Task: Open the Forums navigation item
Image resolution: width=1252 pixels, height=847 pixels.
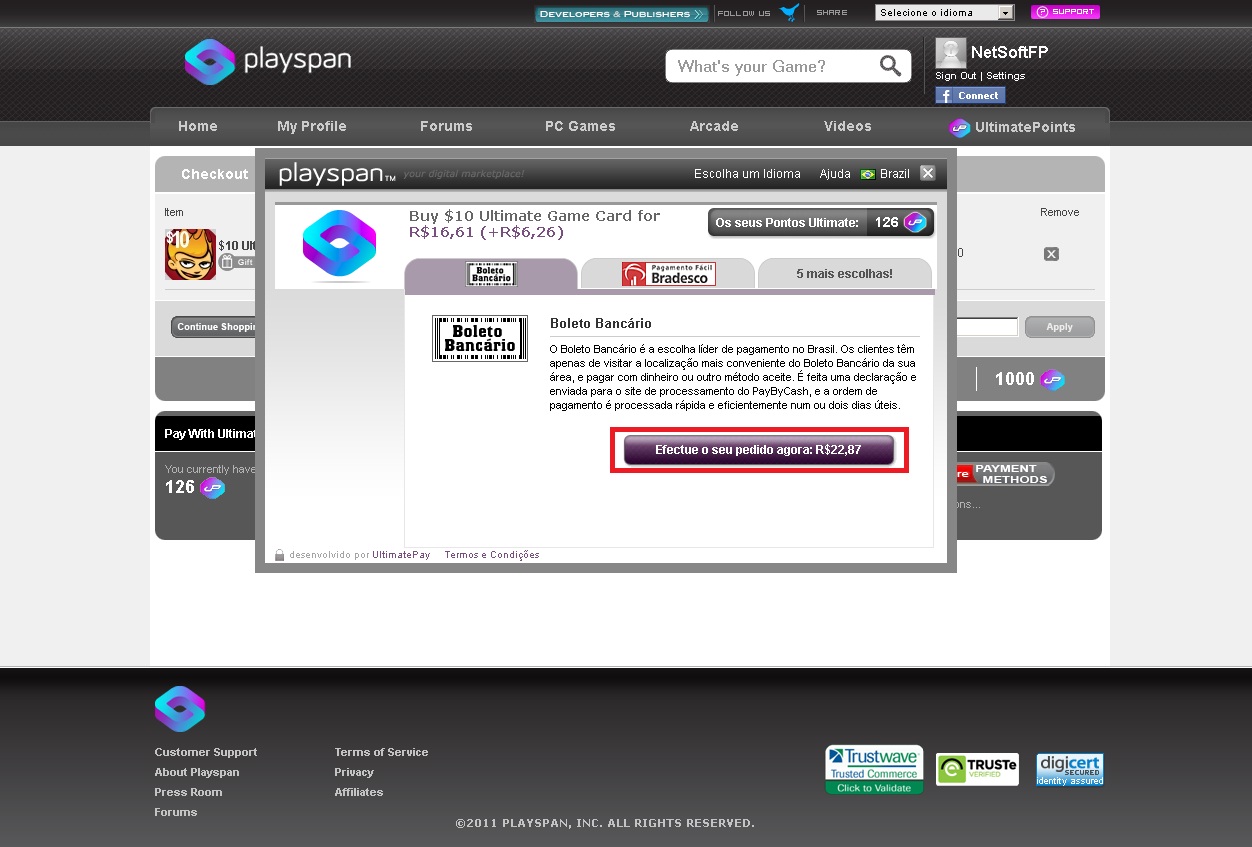Action: point(446,126)
